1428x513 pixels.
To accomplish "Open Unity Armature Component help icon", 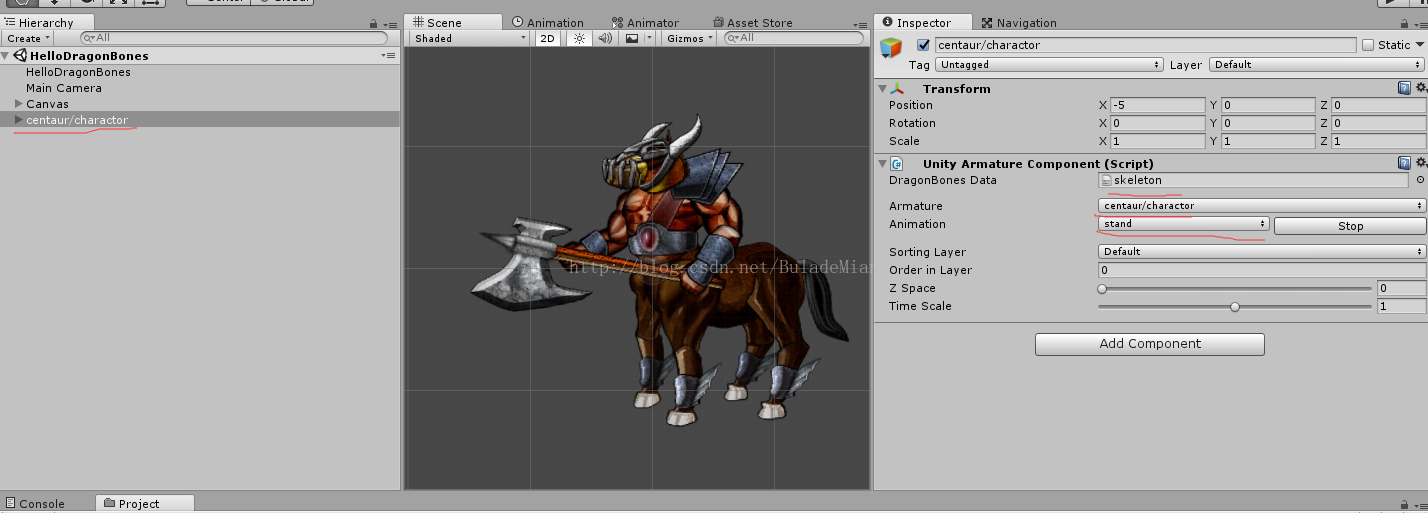I will (x=1404, y=163).
